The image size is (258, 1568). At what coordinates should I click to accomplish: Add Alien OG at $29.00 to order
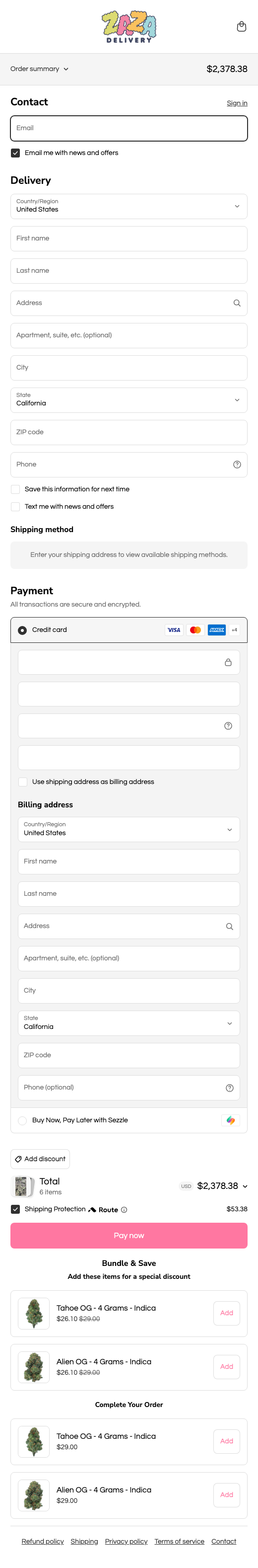click(x=226, y=1494)
